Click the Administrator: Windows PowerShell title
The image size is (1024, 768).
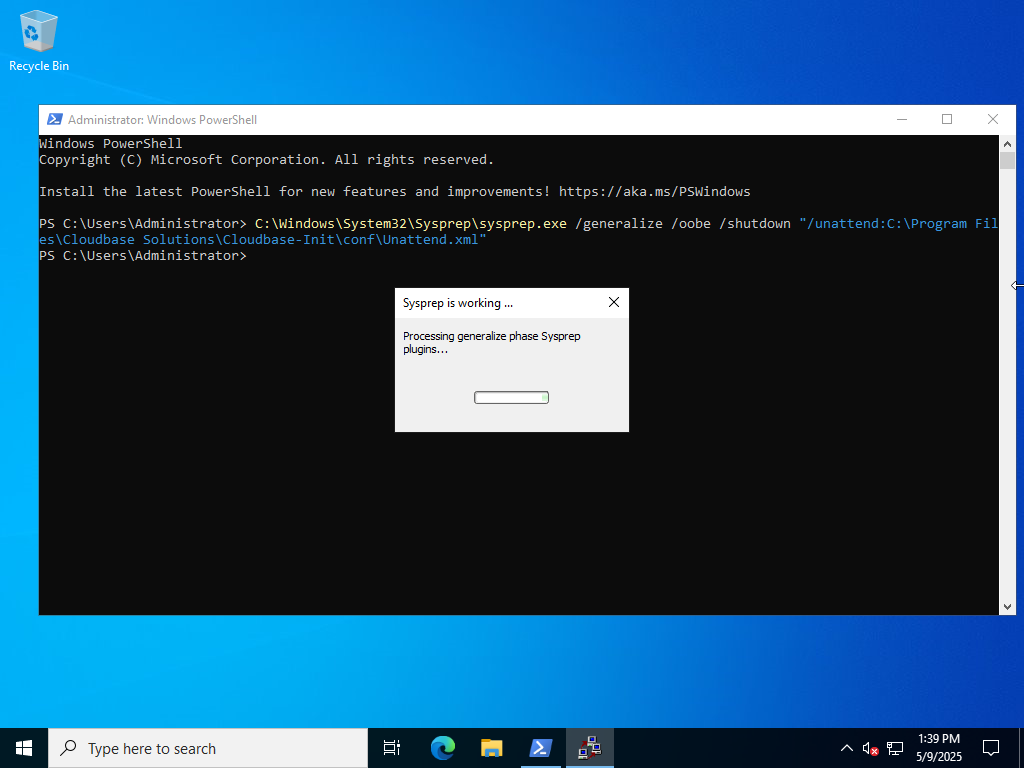163,120
